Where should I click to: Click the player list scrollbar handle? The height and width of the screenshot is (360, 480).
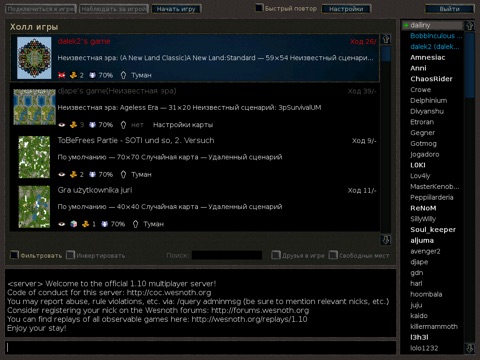tap(469, 65)
